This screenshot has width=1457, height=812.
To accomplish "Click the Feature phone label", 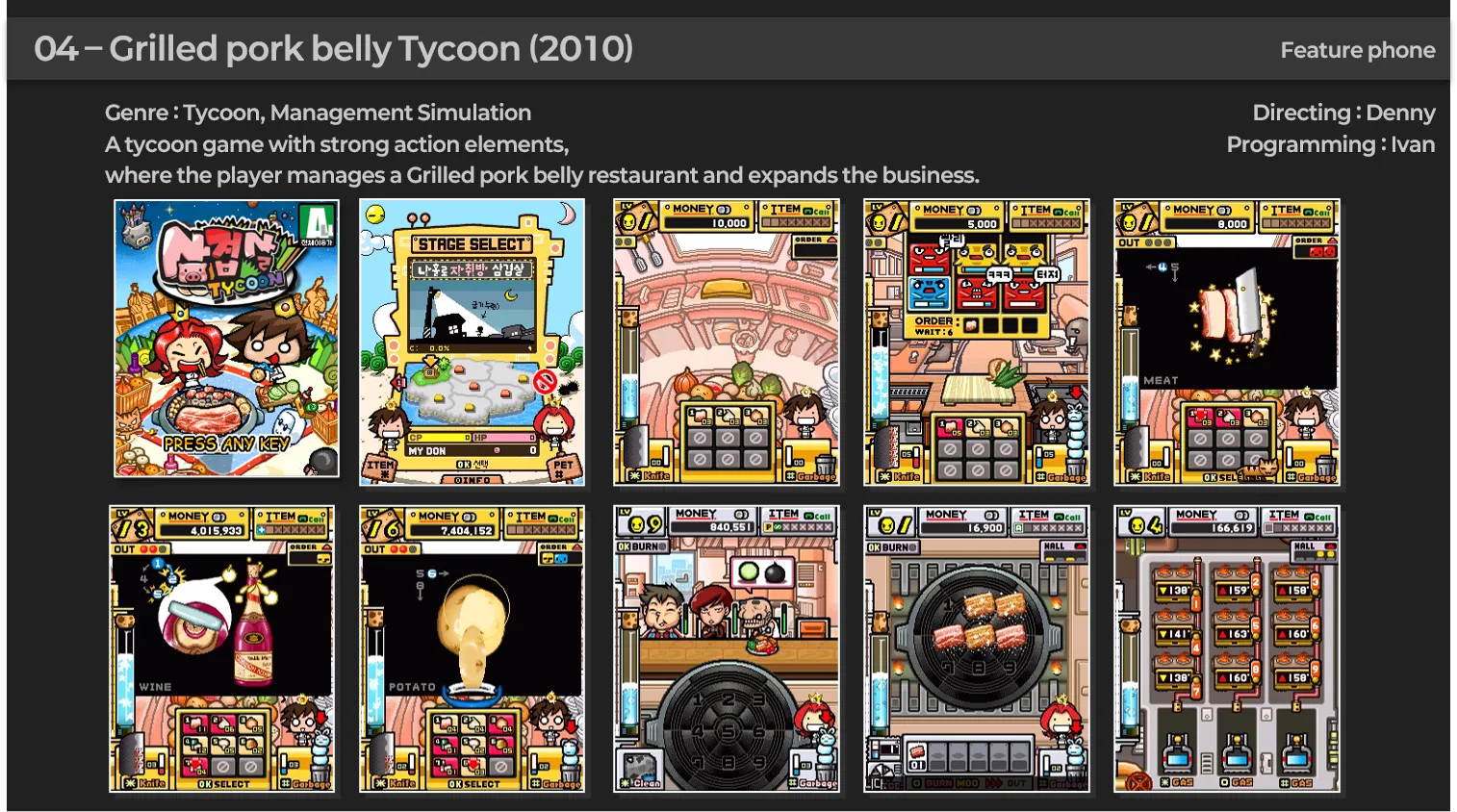I will coord(1358,50).
